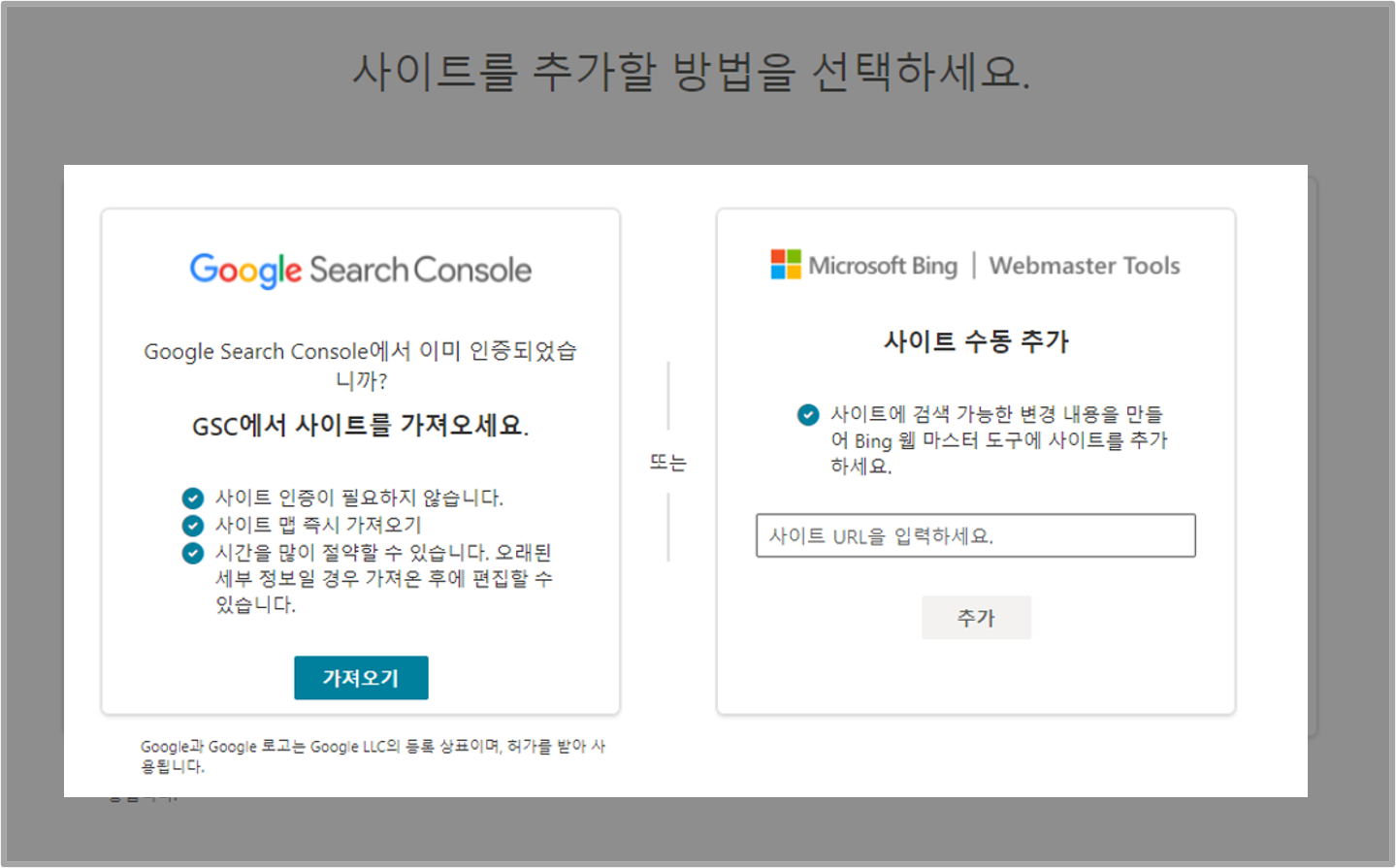Screen dimensions: 1396x868
Task: Click the checkmark icon in the Bing panel
Action: click(x=809, y=412)
